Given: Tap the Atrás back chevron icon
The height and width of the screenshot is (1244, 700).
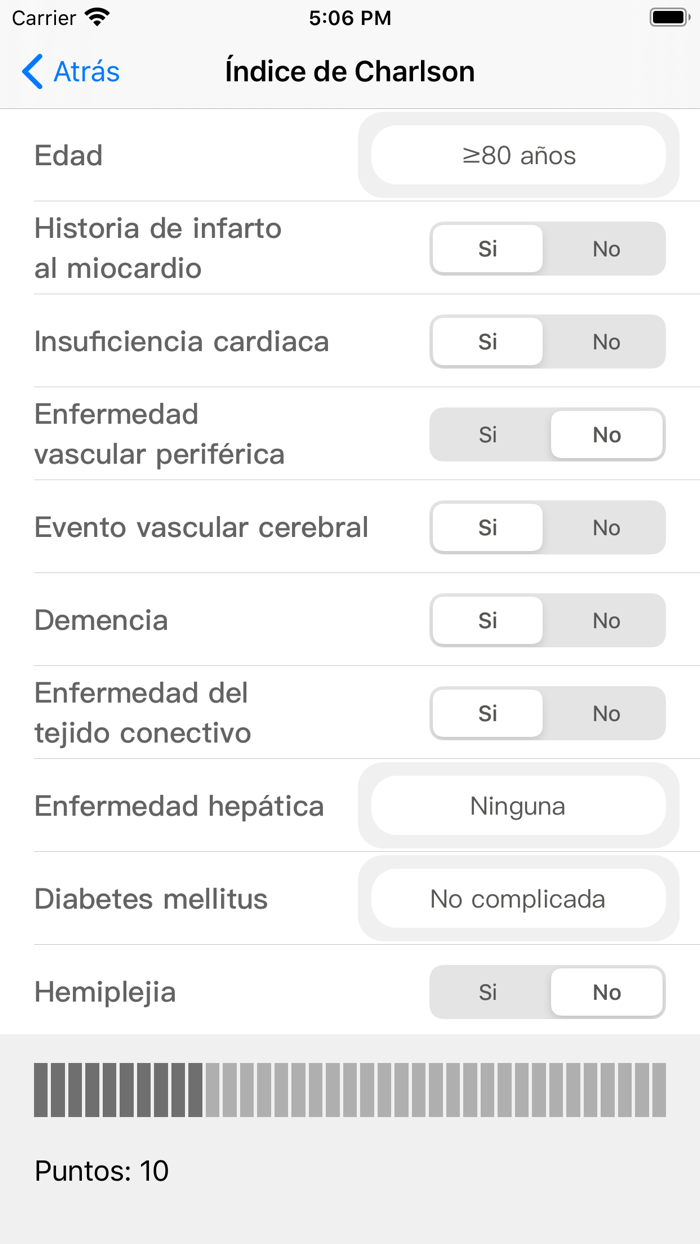Looking at the screenshot, I should 32,72.
